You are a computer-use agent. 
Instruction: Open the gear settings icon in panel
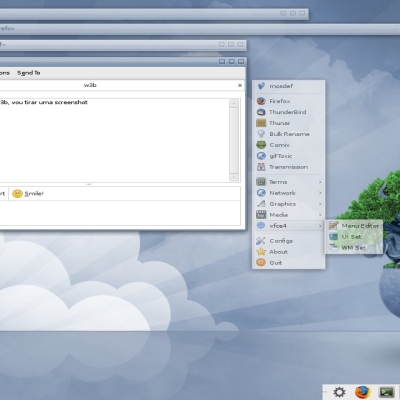pos(339,392)
